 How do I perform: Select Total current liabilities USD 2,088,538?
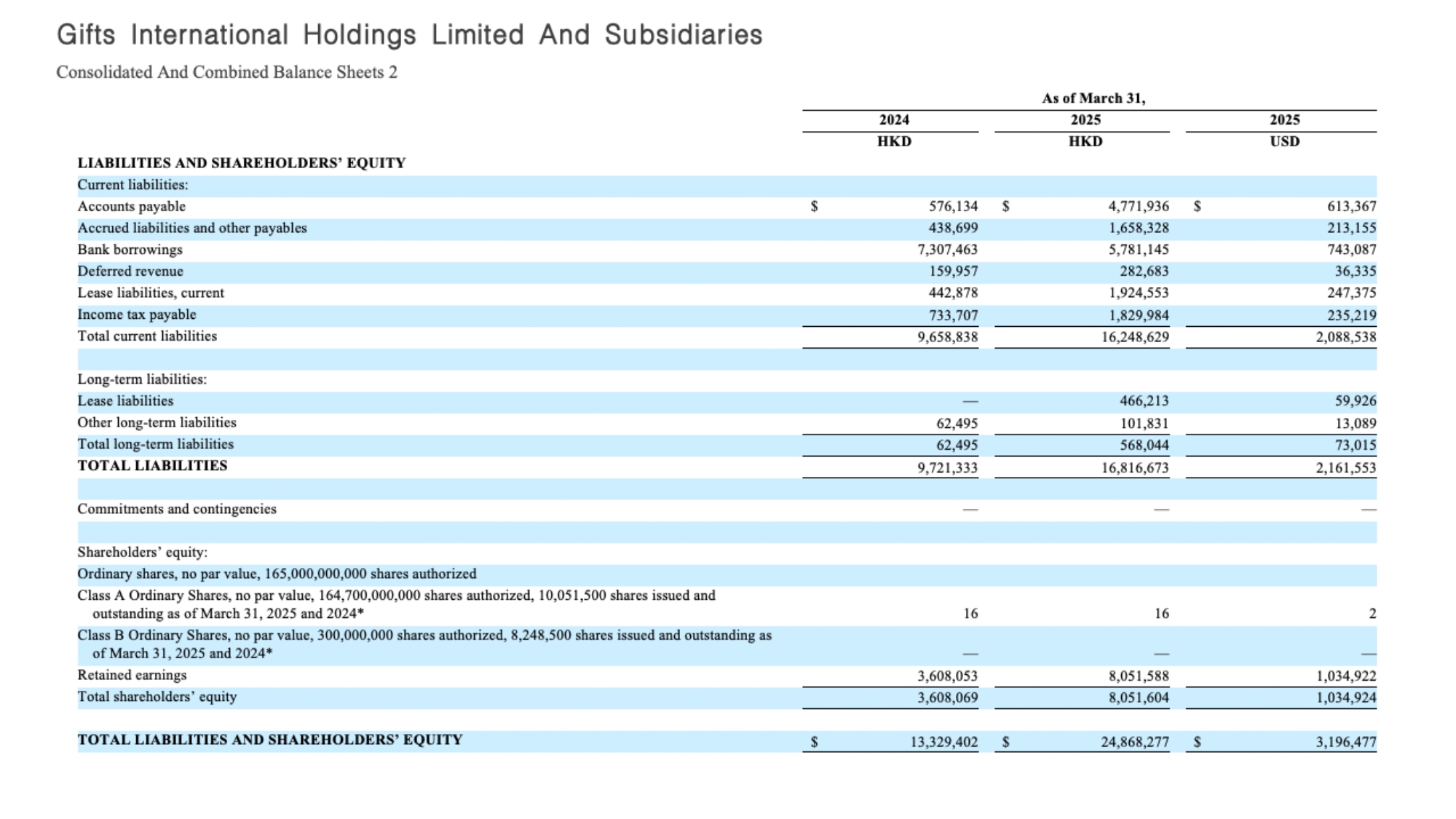pyautogui.click(x=1346, y=337)
